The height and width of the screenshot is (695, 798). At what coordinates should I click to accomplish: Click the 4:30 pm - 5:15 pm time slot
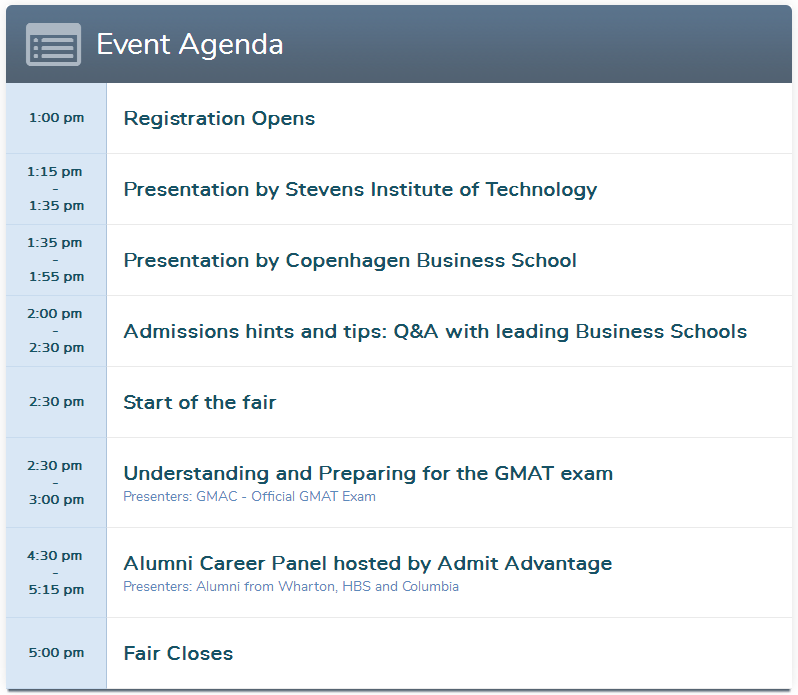(x=56, y=572)
